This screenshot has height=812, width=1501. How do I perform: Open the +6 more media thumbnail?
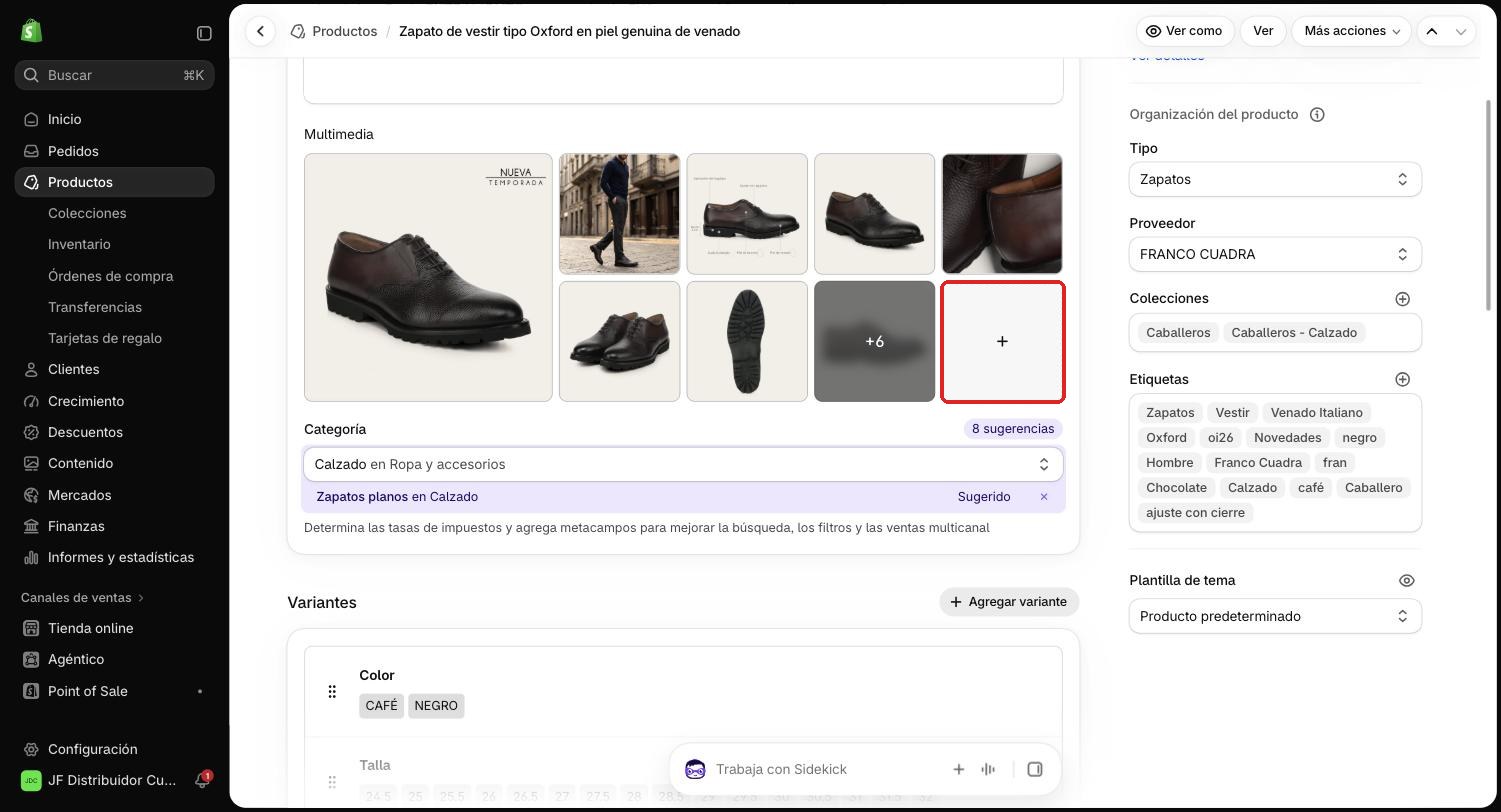(x=875, y=342)
